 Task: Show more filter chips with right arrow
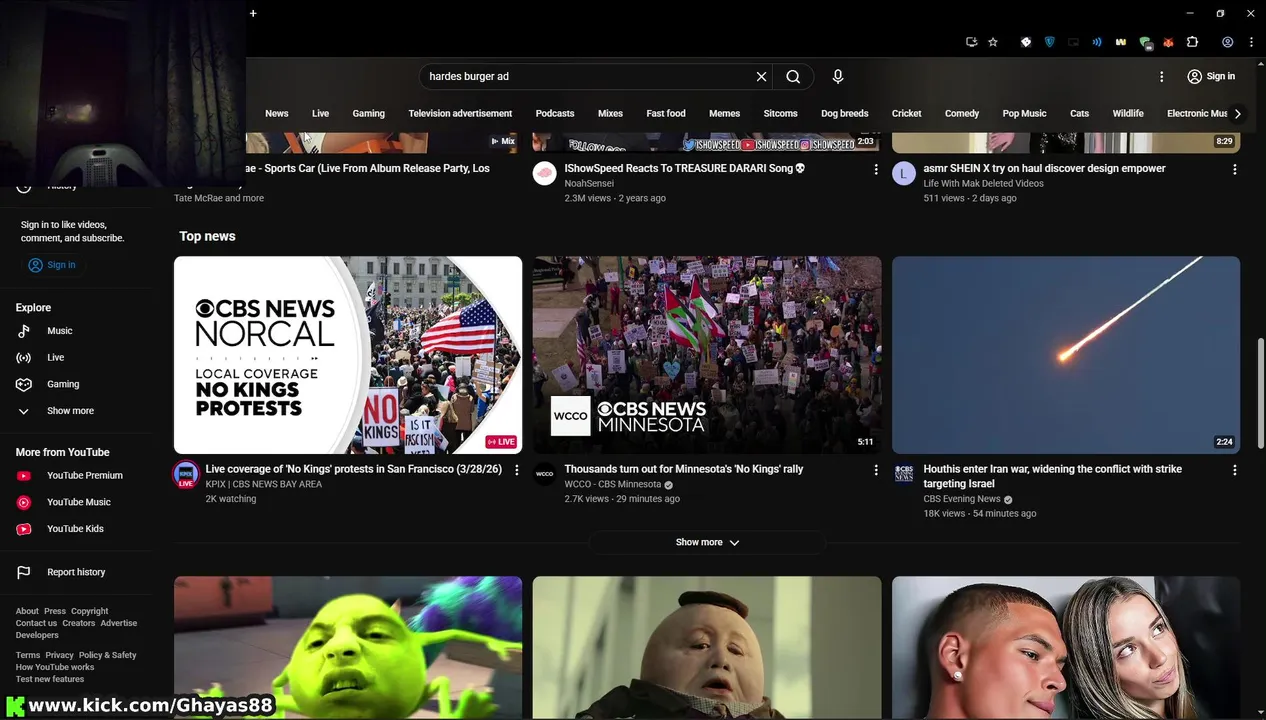[1238, 113]
